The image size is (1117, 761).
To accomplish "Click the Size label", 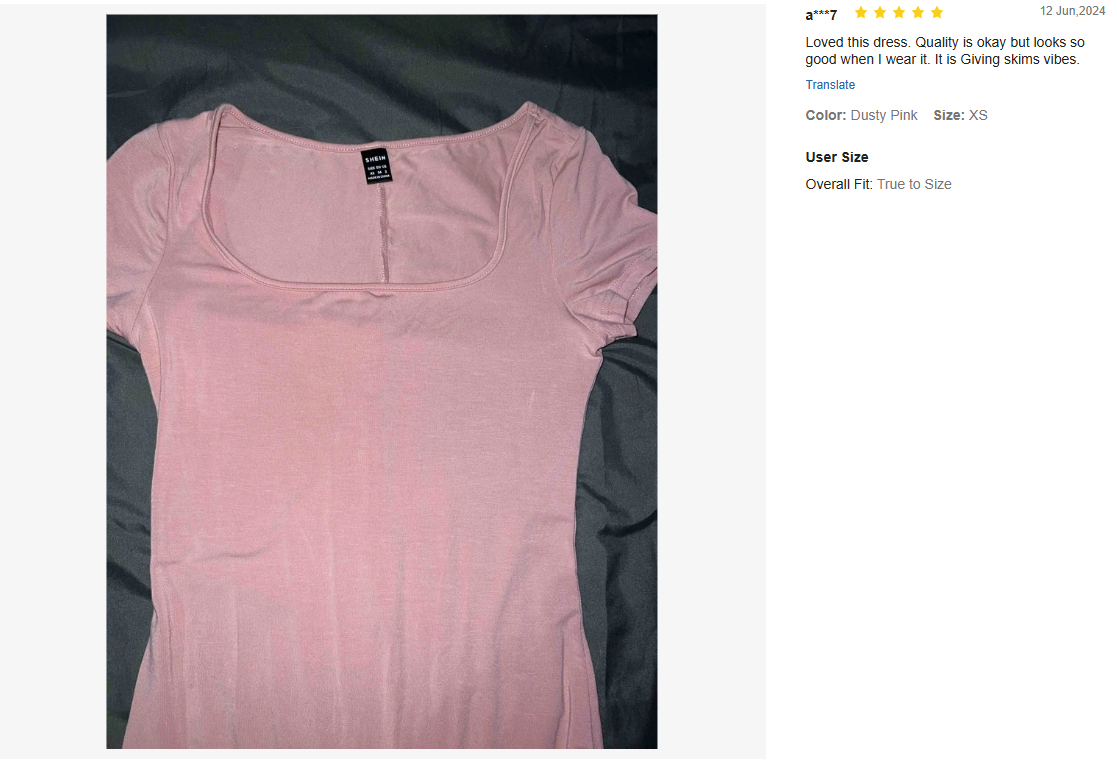I will tap(949, 115).
